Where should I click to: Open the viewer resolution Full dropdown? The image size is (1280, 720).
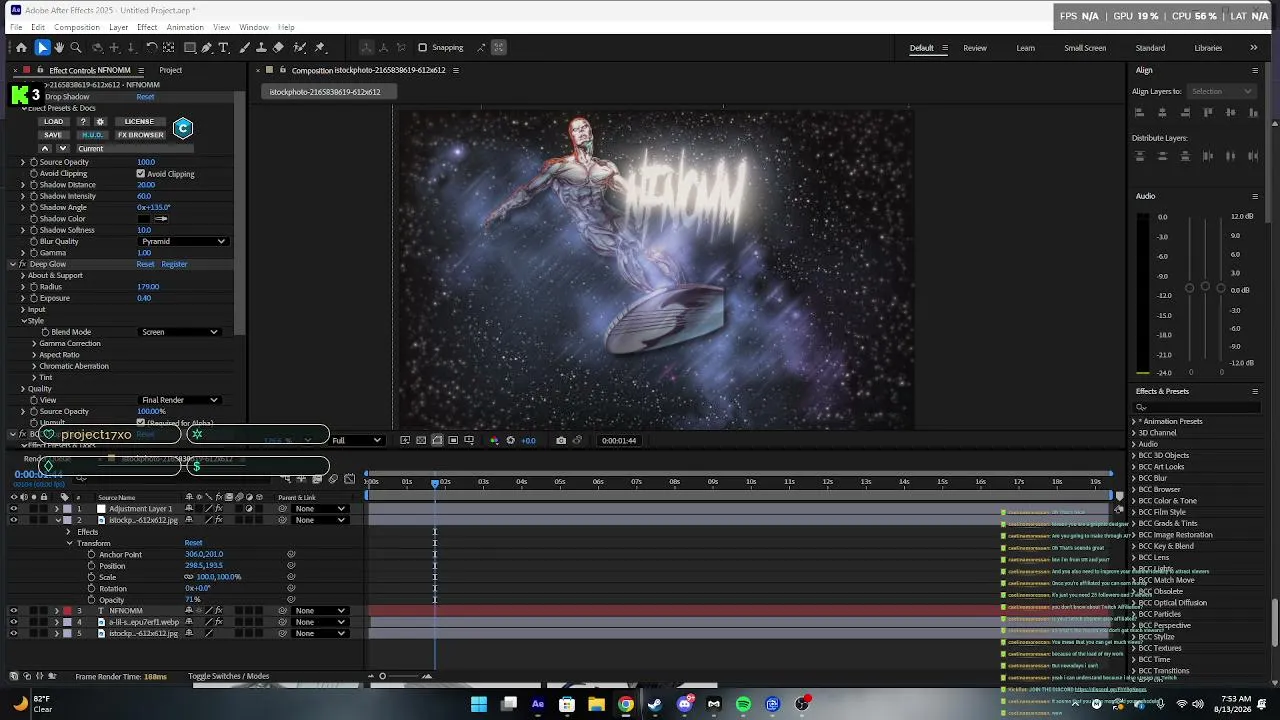[x=356, y=440]
